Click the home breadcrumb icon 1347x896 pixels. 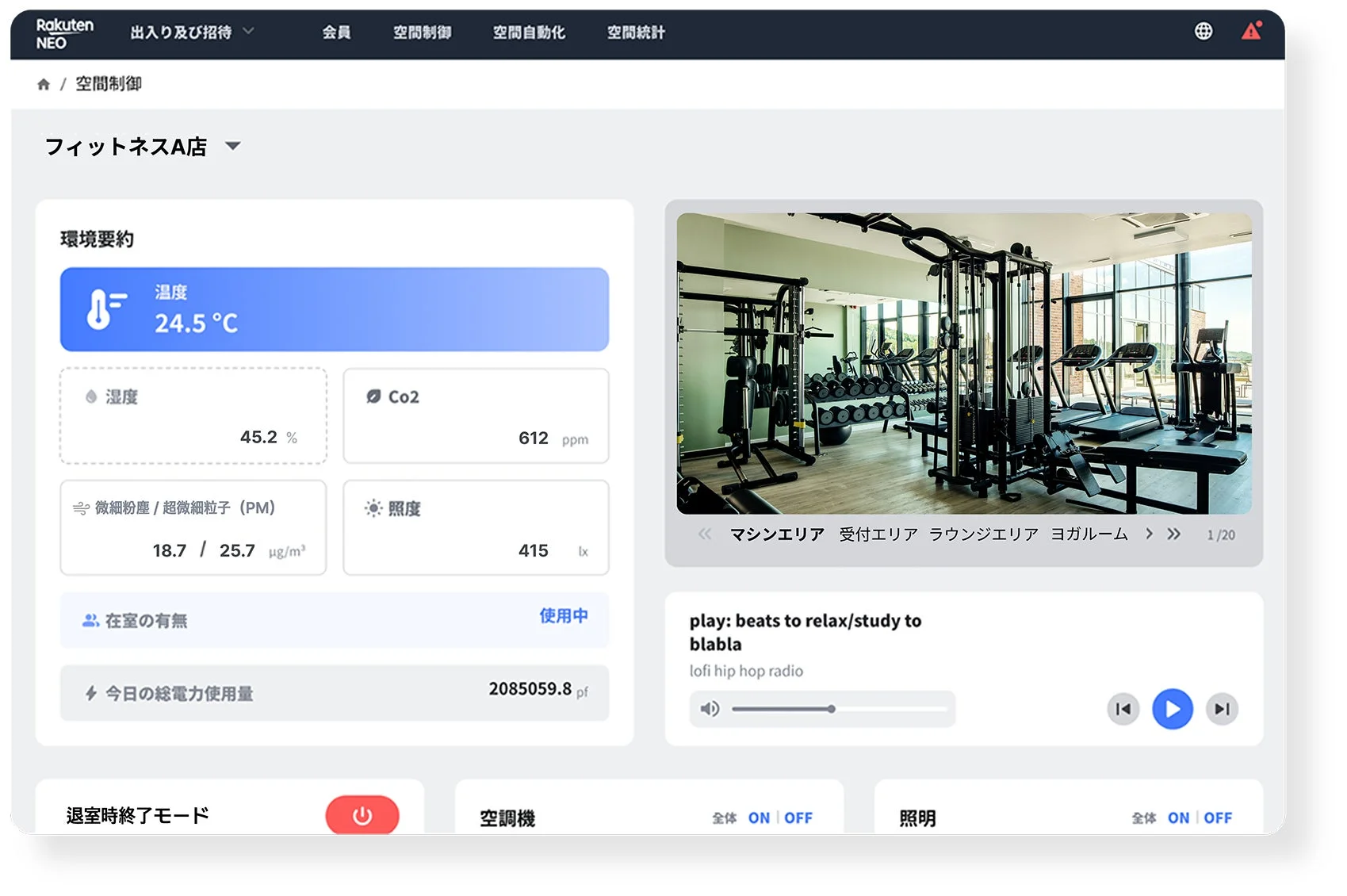tap(44, 84)
